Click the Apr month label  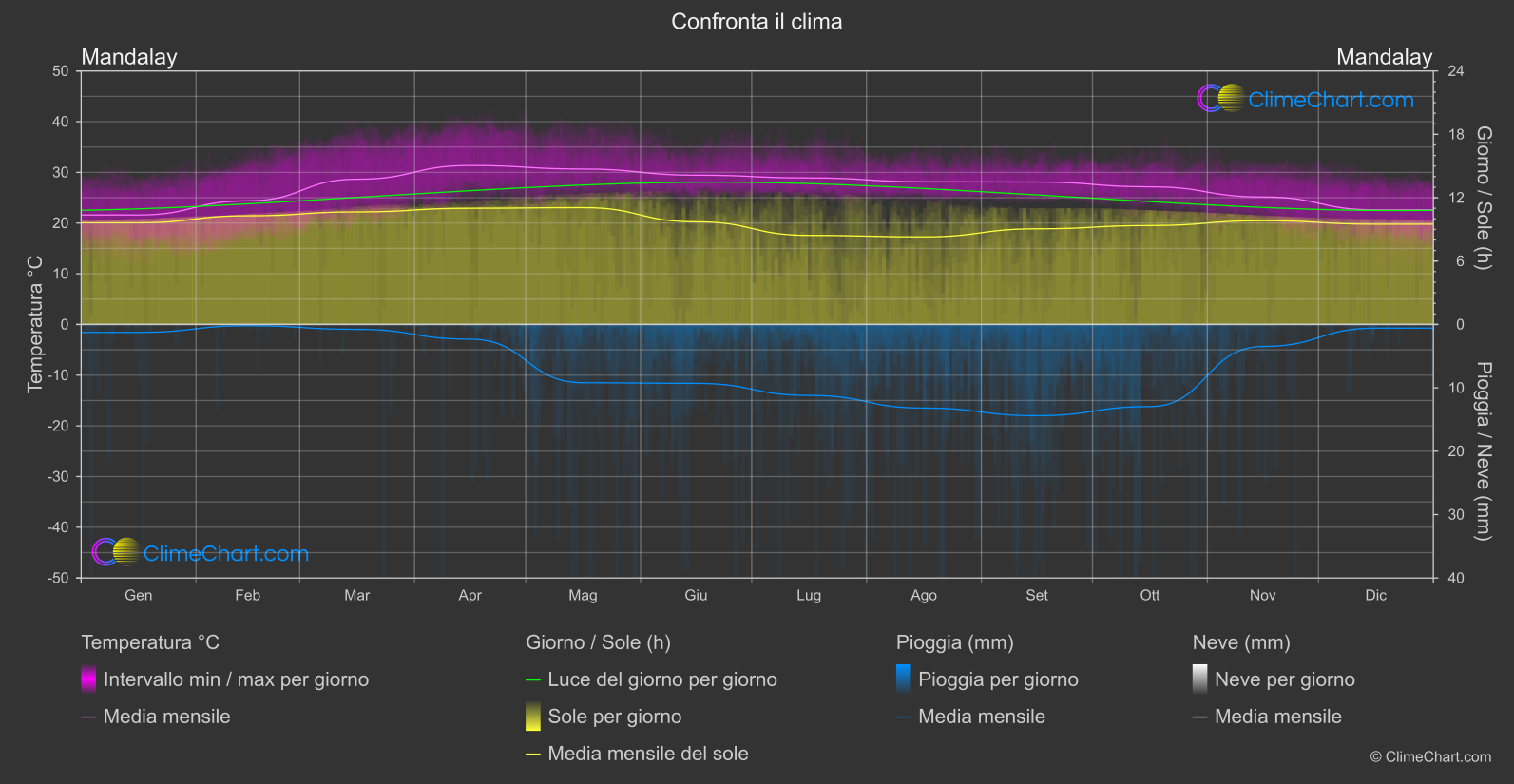pyautogui.click(x=470, y=595)
